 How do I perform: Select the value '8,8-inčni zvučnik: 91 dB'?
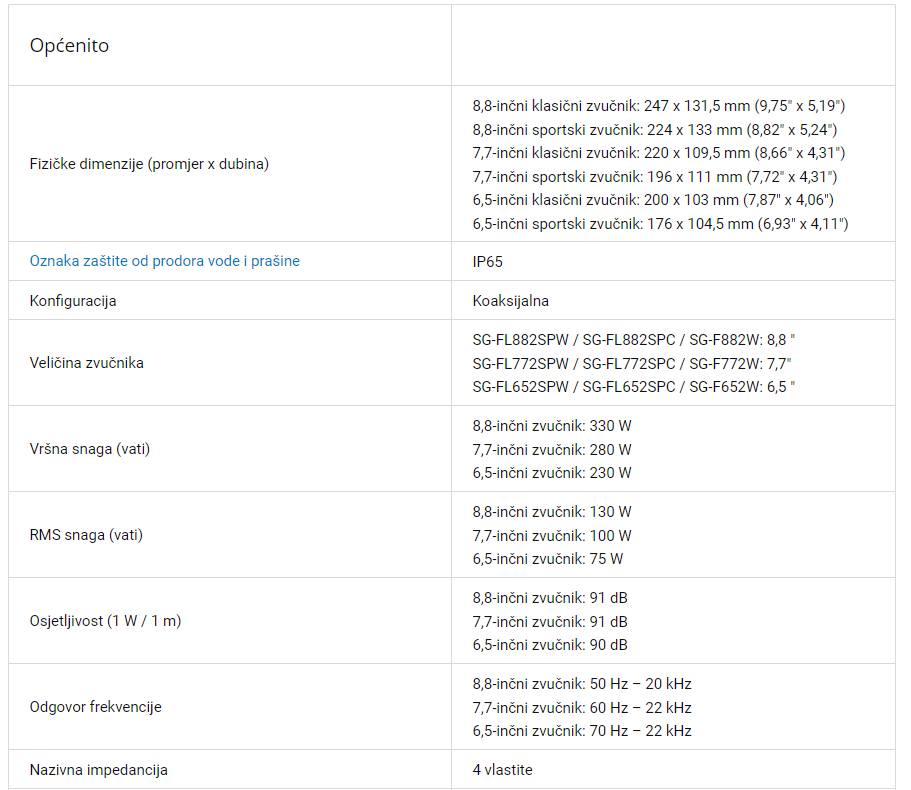pos(550,598)
